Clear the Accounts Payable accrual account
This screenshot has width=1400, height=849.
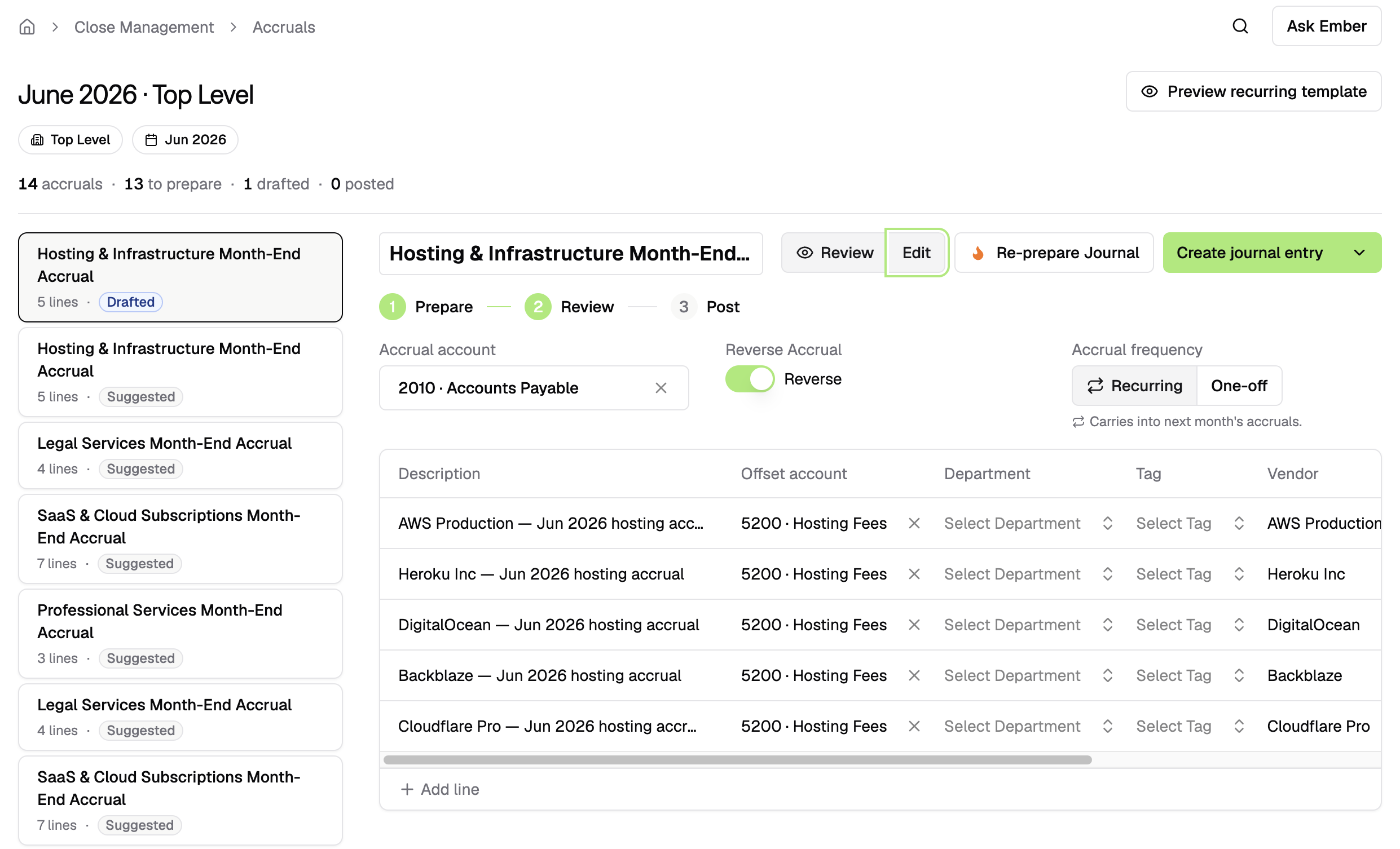[x=661, y=388]
